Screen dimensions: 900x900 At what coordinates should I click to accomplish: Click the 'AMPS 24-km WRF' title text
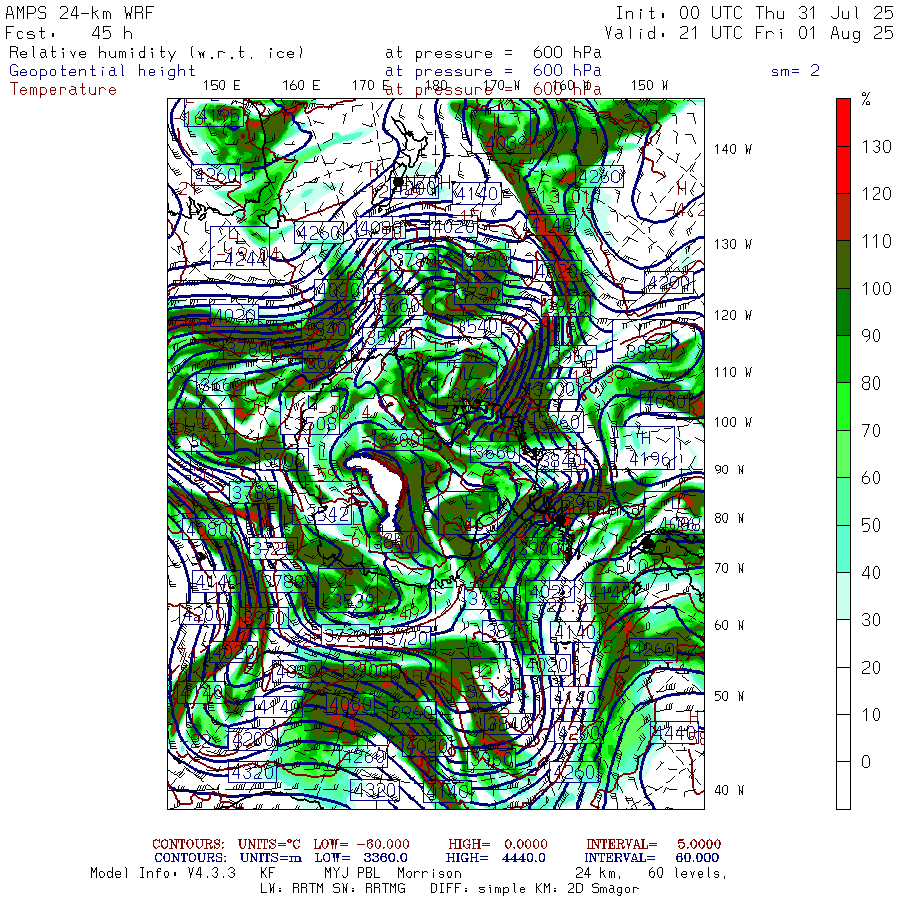(80, 13)
